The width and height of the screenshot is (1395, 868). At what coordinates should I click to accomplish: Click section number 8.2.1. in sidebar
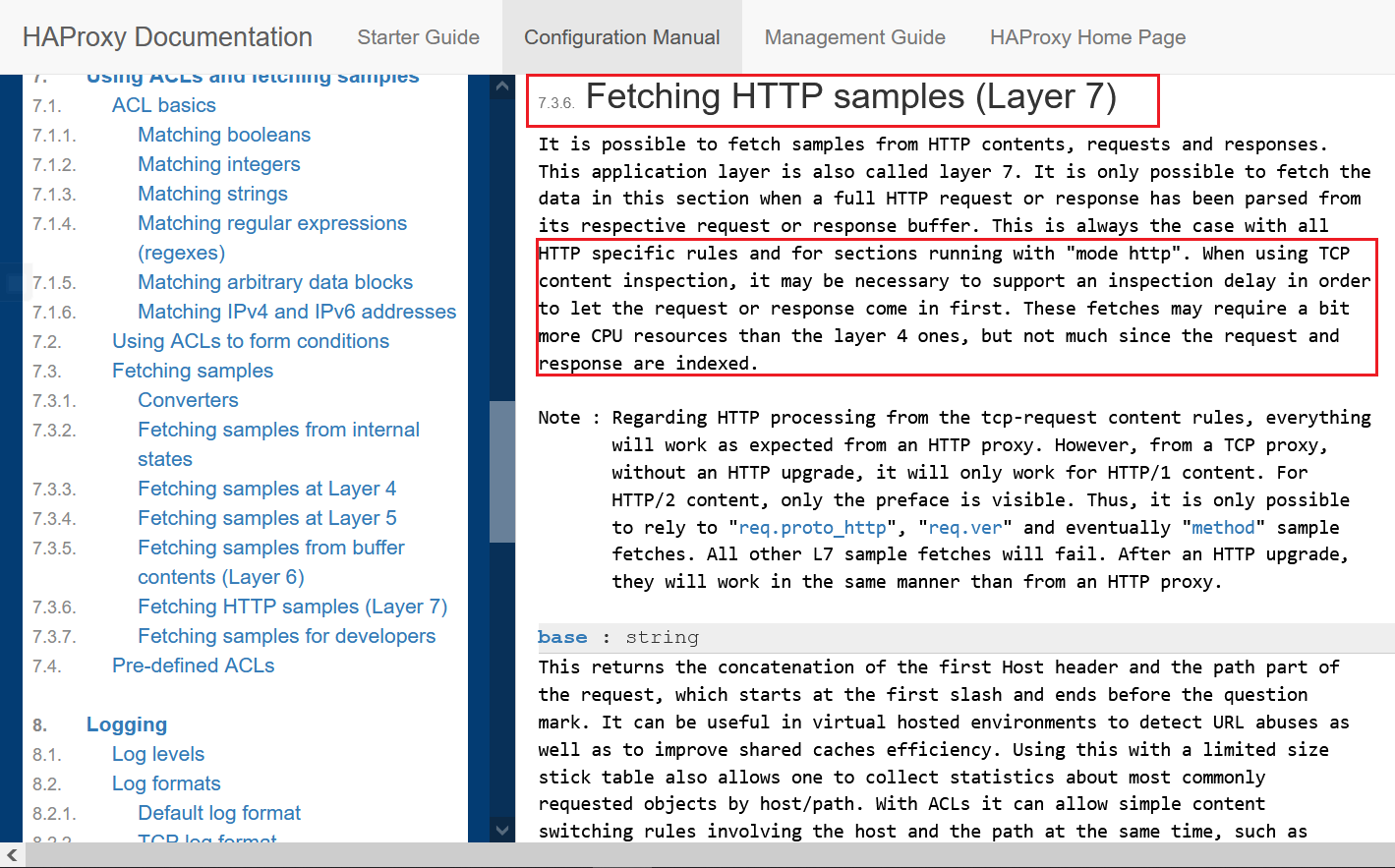(54, 814)
